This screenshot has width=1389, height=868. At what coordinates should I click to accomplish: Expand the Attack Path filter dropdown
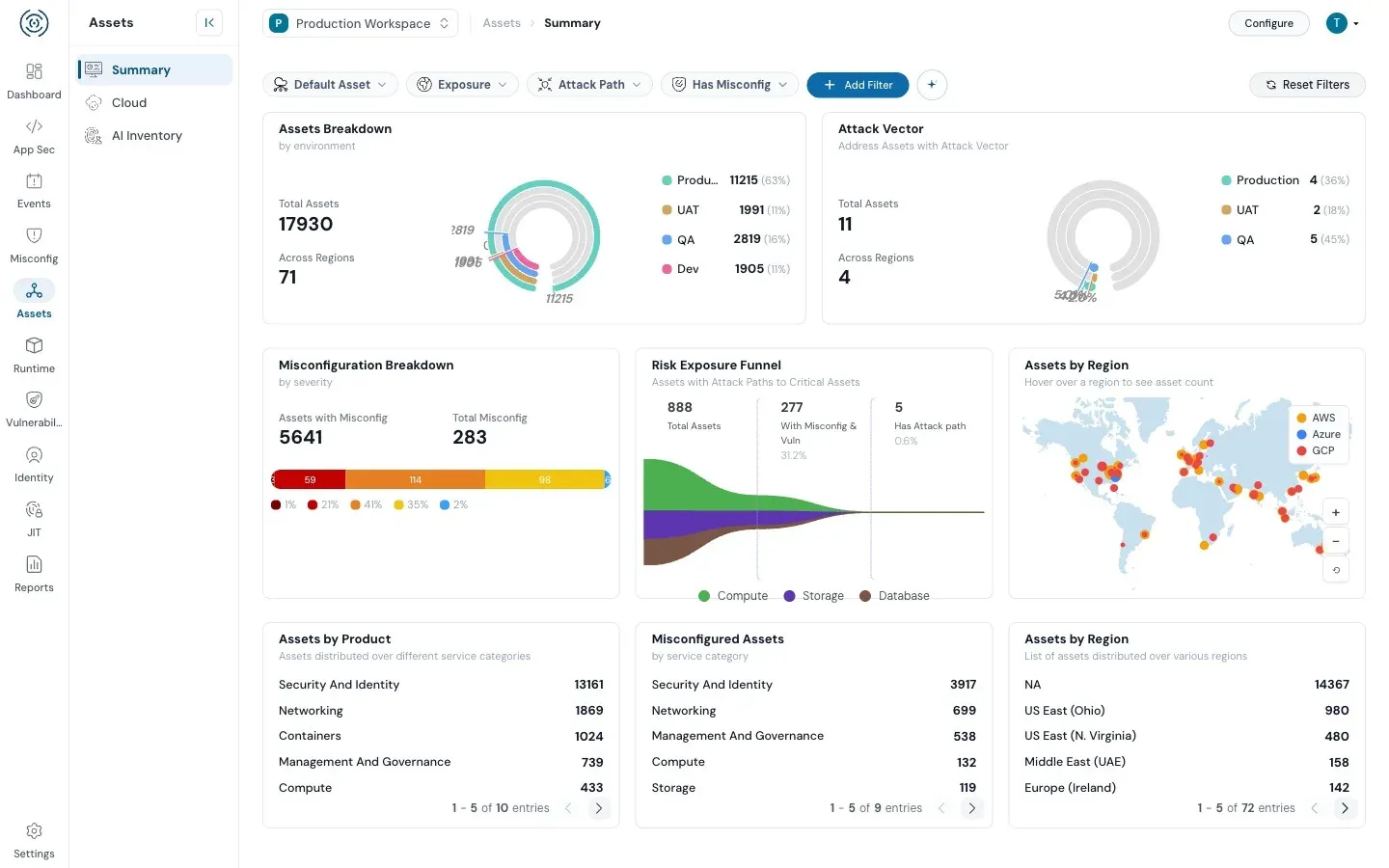pyautogui.click(x=589, y=85)
